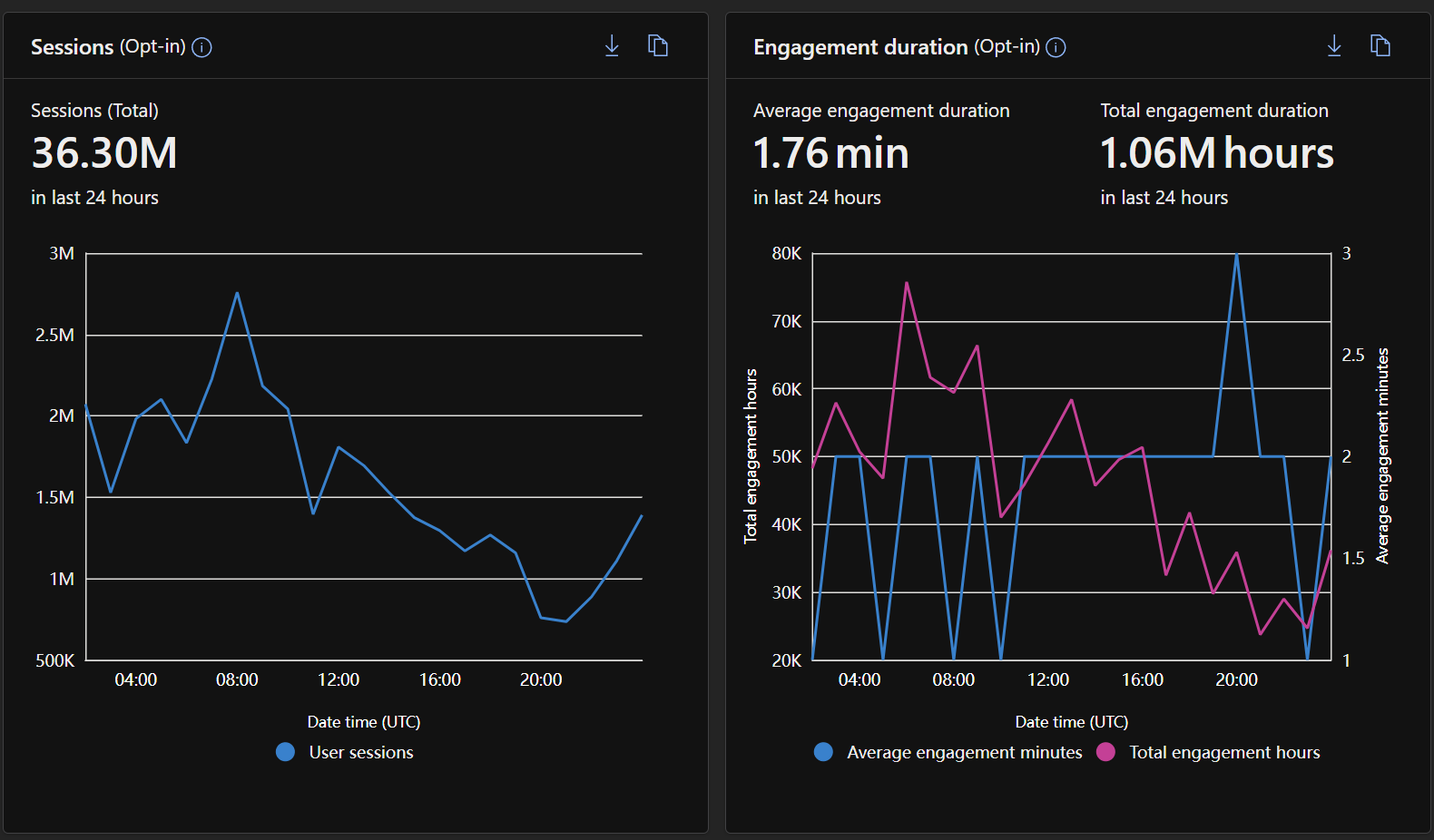Image resolution: width=1434 pixels, height=840 pixels.
Task: Toggle the Total engagement hours legend
Action: (1209, 752)
